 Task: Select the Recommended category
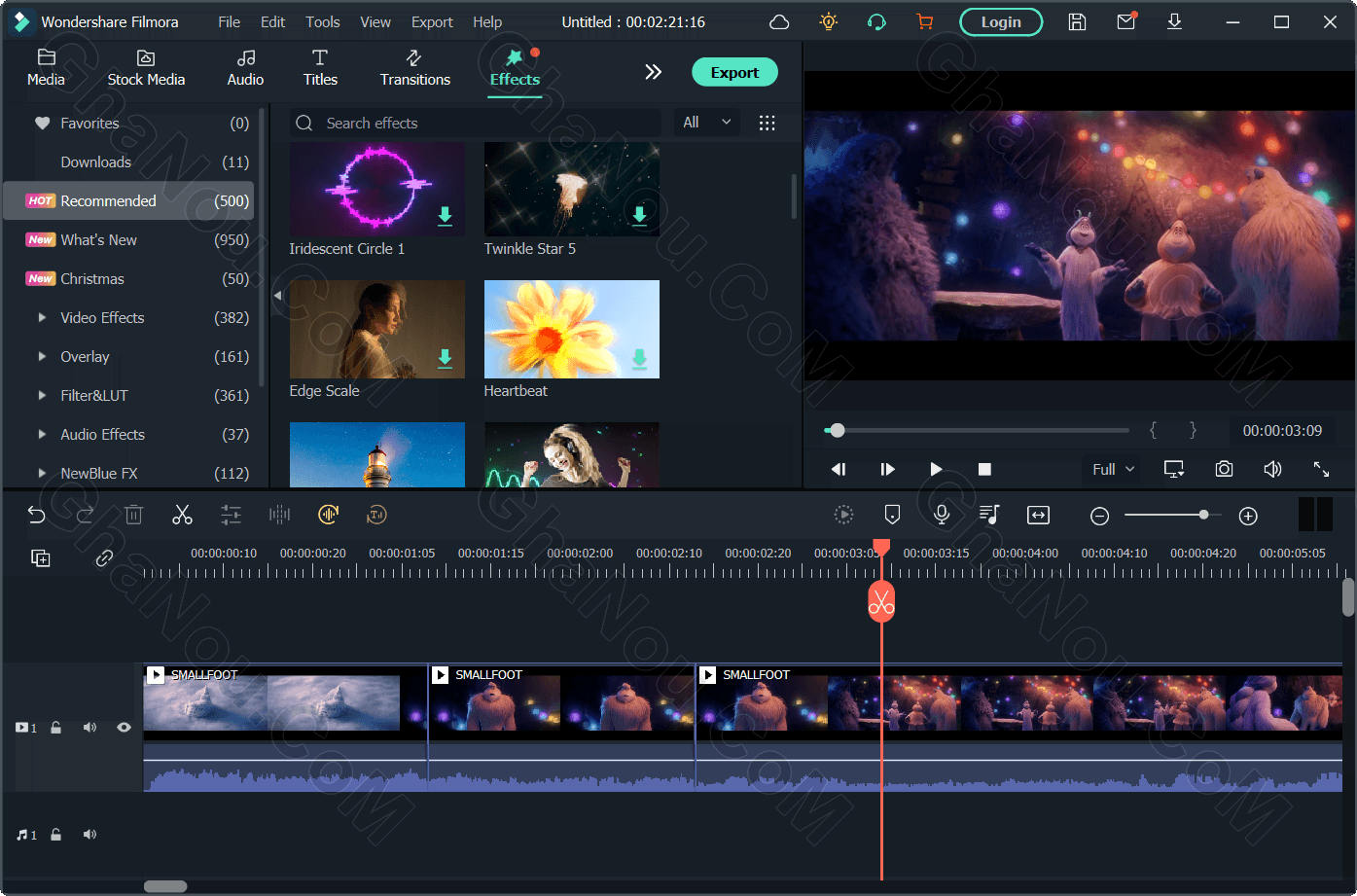(128, 200)
